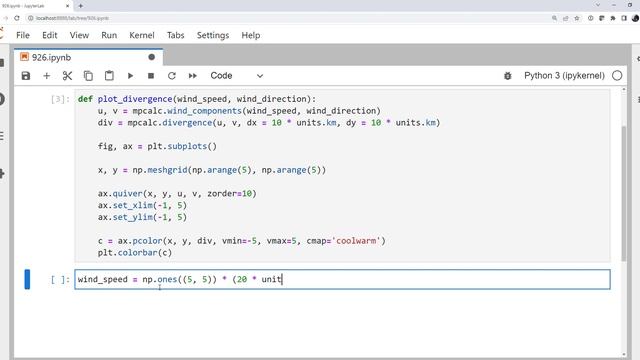
Task: Interrupt the kernel with the stop icon
Action: [151, 76]
